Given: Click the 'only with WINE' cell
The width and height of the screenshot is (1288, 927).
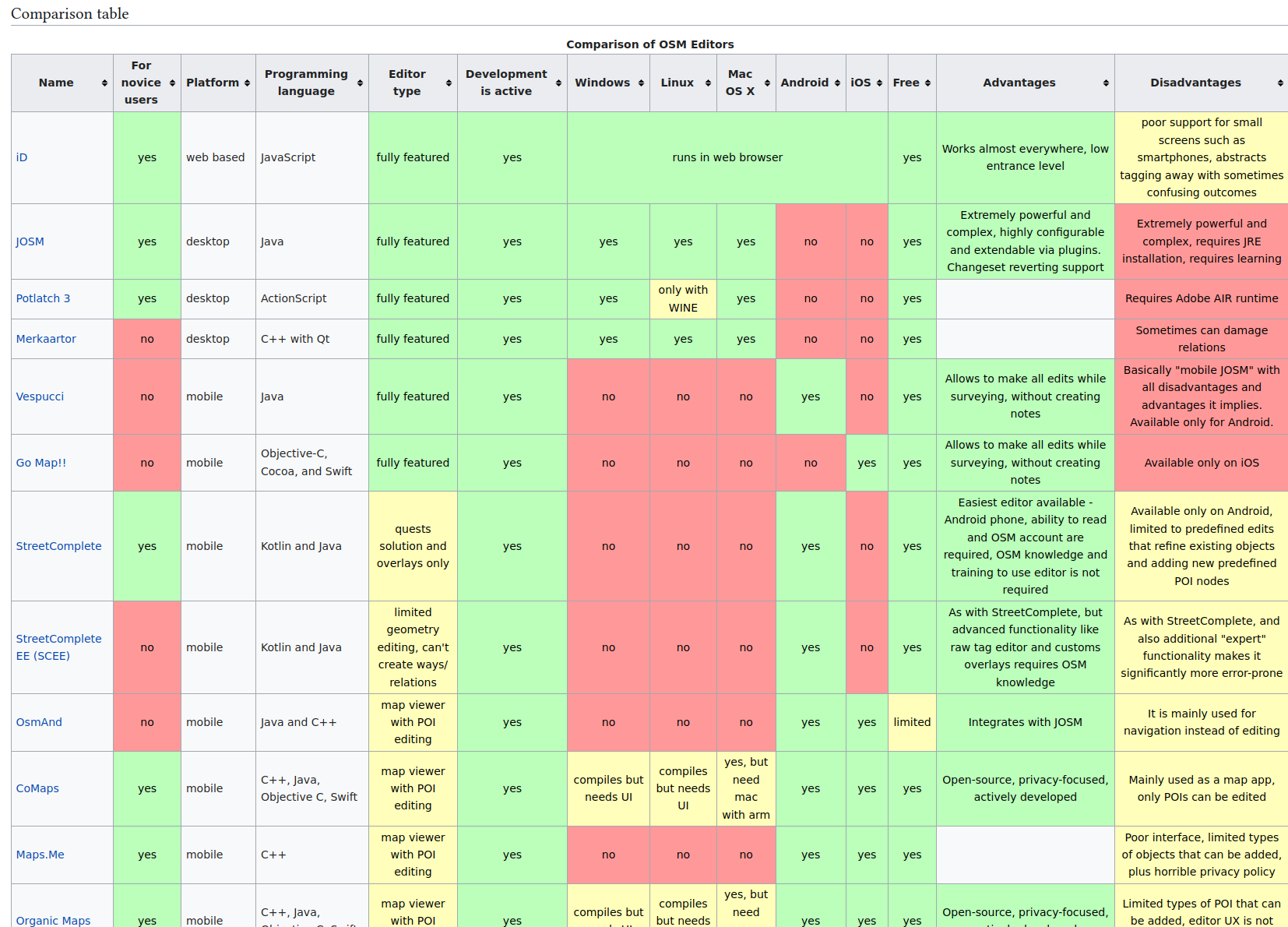Looking at the screenshot, I should (683, 299).
